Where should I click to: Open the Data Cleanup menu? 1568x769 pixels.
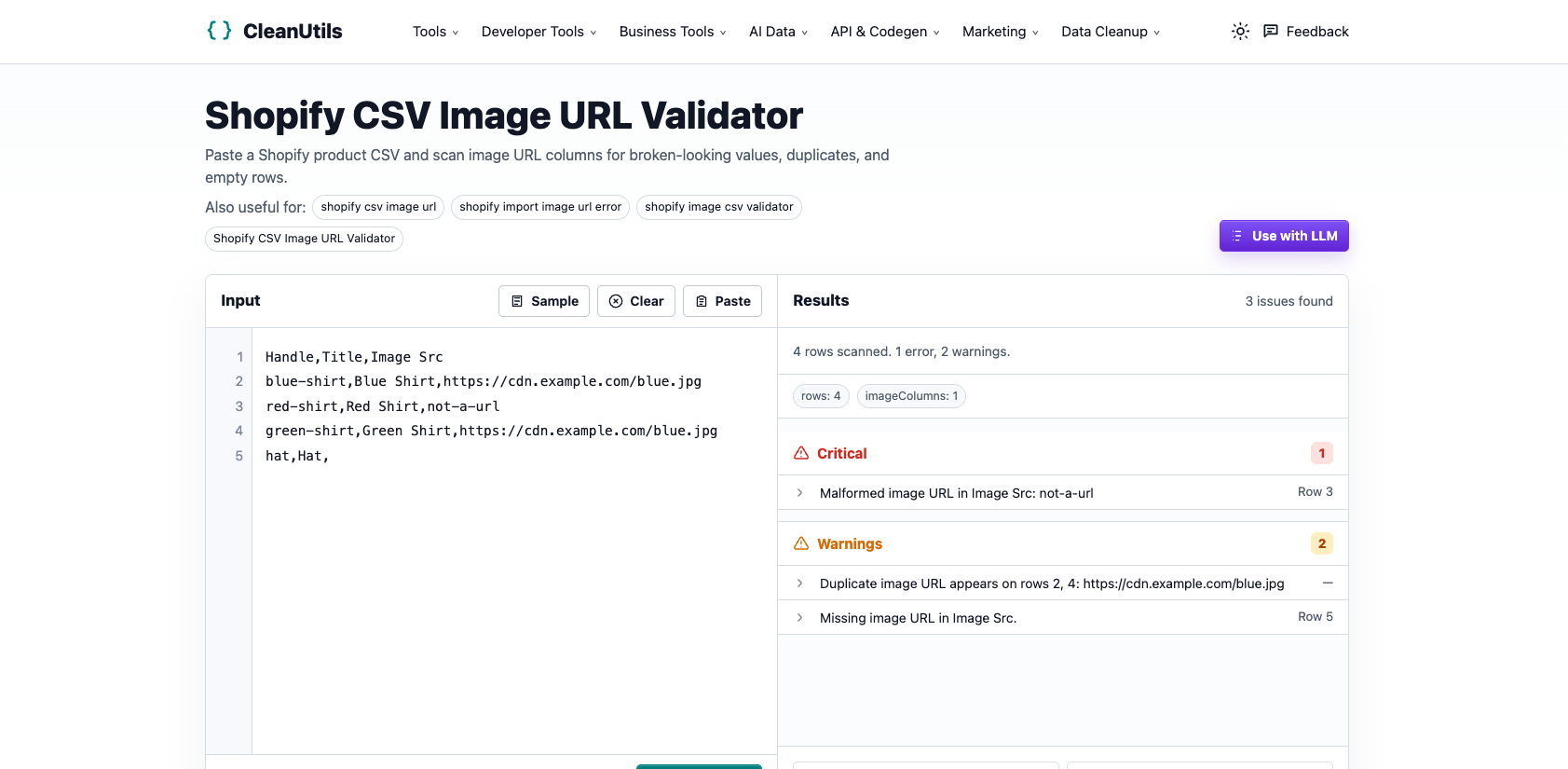(x=1111, y=32)
